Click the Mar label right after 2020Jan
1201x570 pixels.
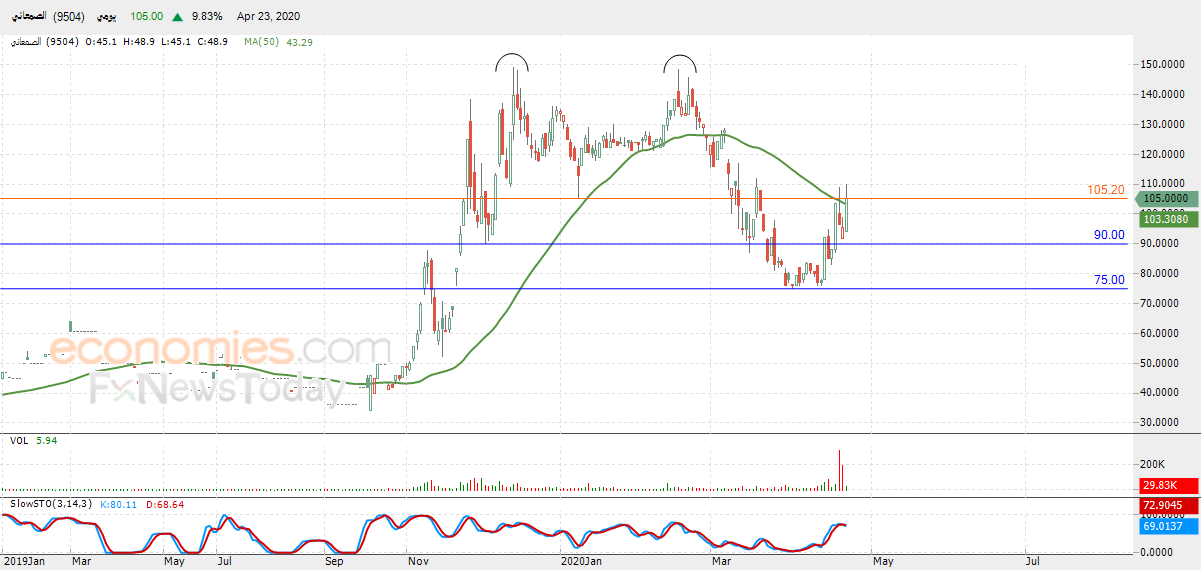click(x=722, y=562)
